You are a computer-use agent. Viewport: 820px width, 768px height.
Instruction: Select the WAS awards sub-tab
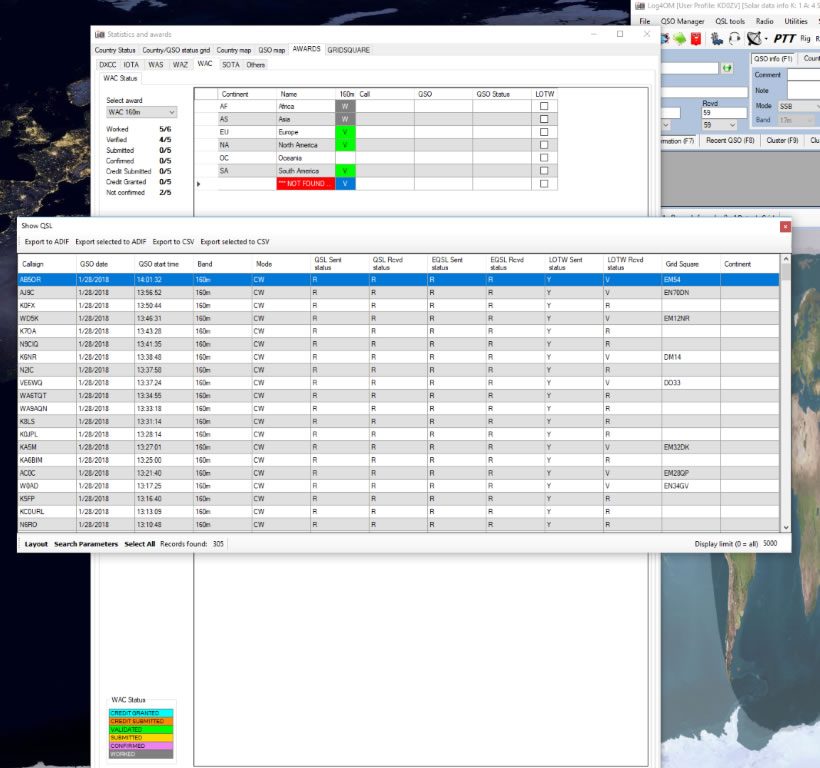click(x=156, y=65)
